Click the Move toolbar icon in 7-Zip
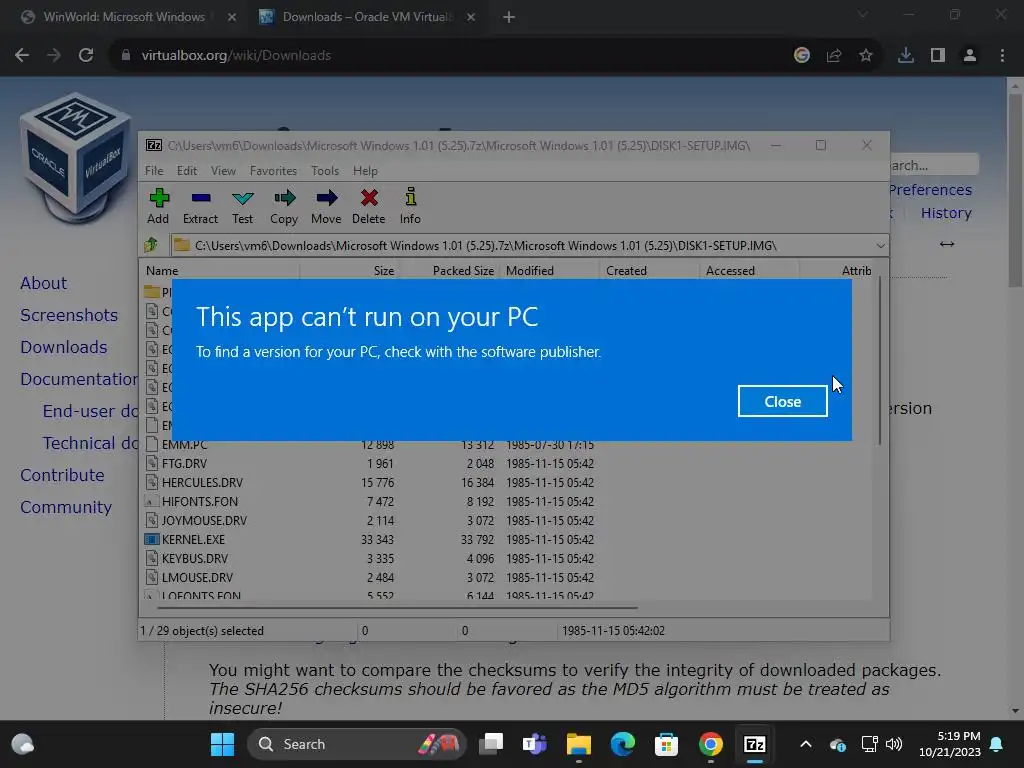Screen dimensions: 1024x768 tap(326, 206)
